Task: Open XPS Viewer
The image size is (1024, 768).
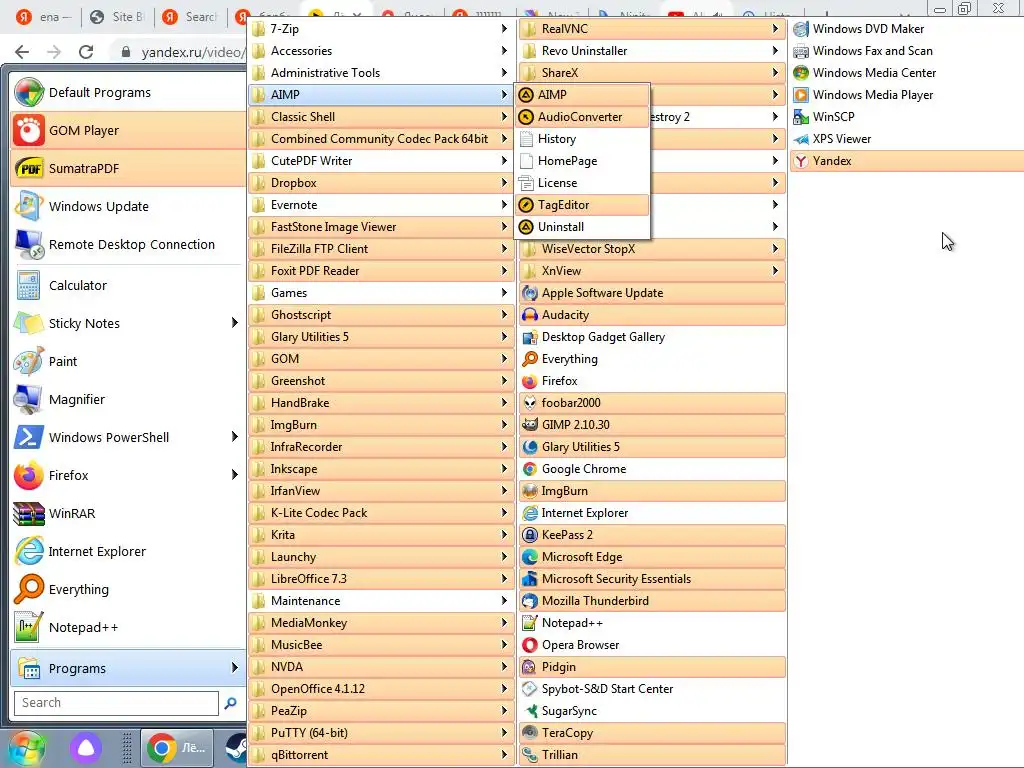Action: 906,139
